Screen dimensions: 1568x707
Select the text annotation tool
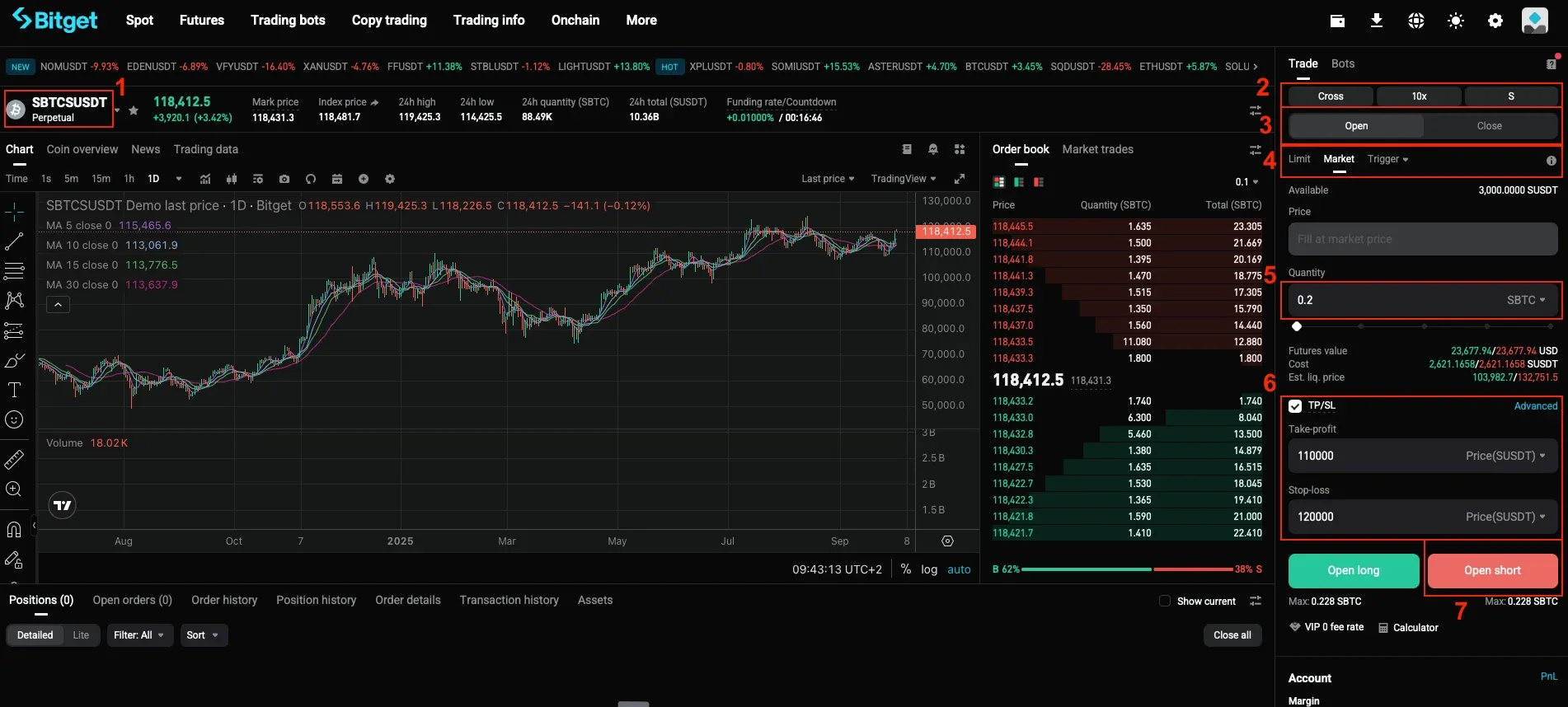pyautogui.click(x=14, y=390)
